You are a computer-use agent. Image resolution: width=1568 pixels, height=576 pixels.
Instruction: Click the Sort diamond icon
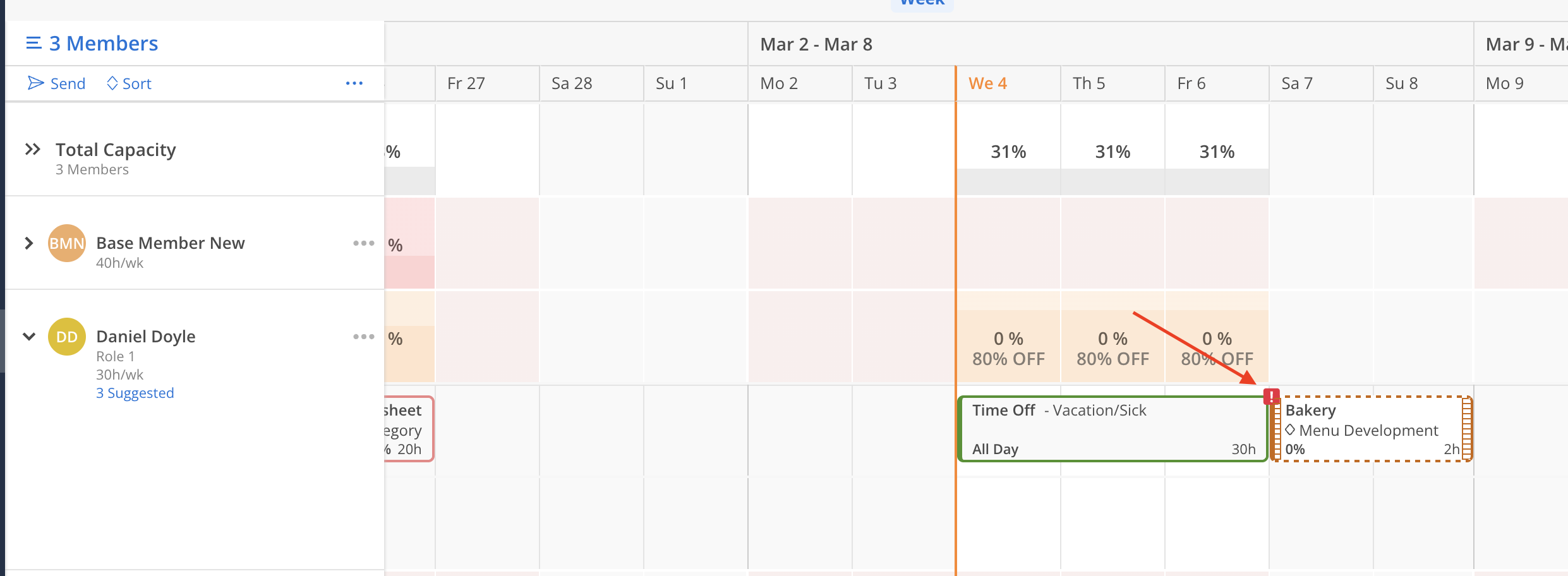(x=112, y=83)
